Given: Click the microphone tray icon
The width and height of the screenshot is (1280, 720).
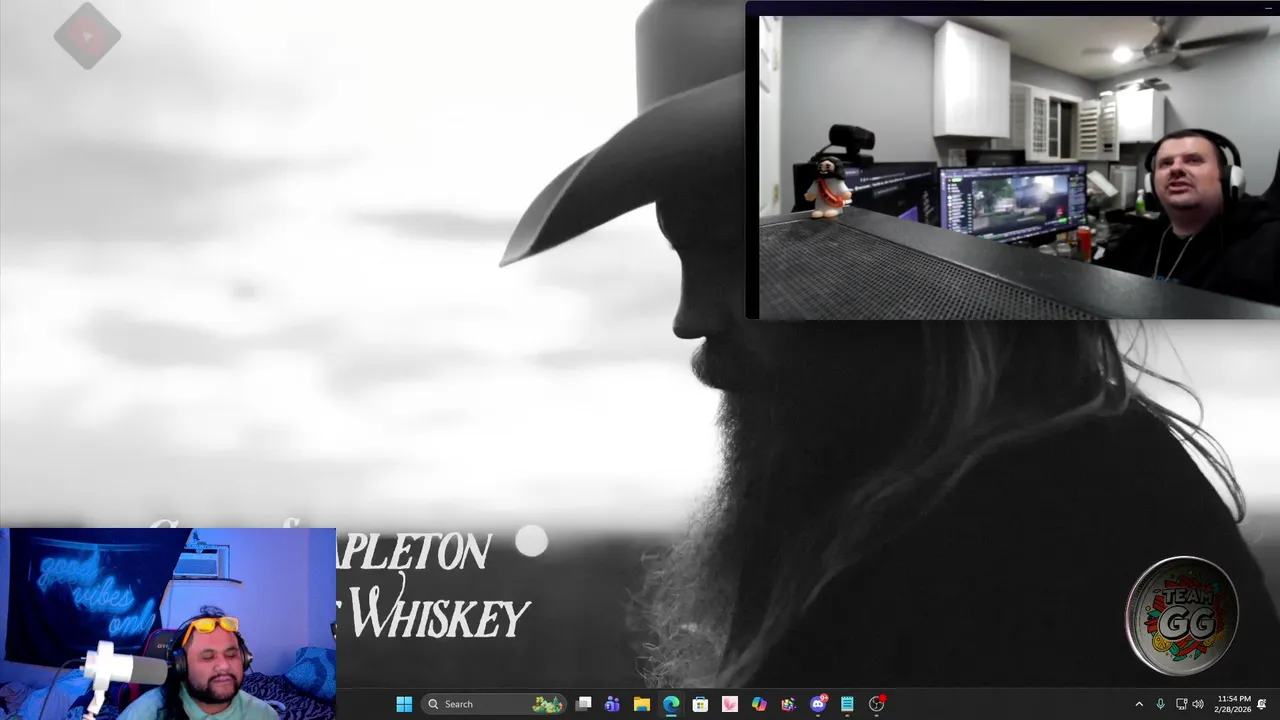Looking at the screenshot, I should point(1160,704).
